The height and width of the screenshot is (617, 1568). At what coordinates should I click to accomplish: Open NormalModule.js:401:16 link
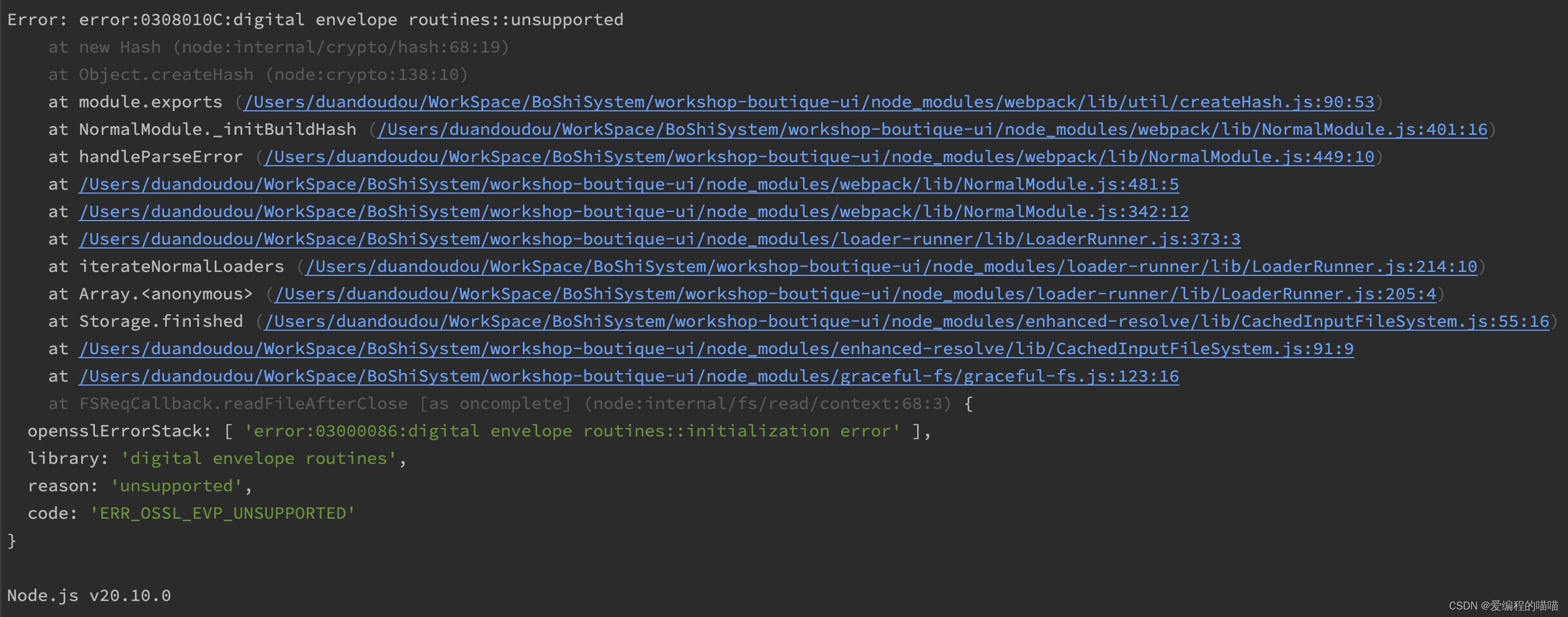(932, 130)
